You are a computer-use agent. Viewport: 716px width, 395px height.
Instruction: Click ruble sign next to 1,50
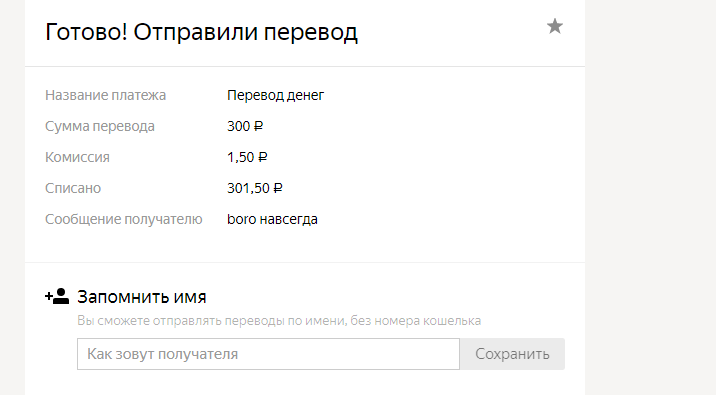point(263,157)
